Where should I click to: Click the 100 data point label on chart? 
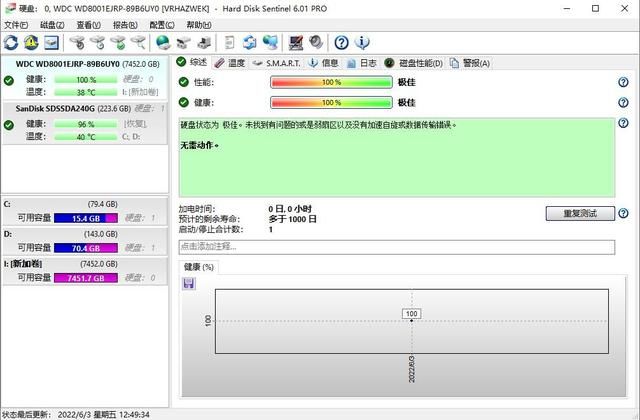(x=411, y=313)
